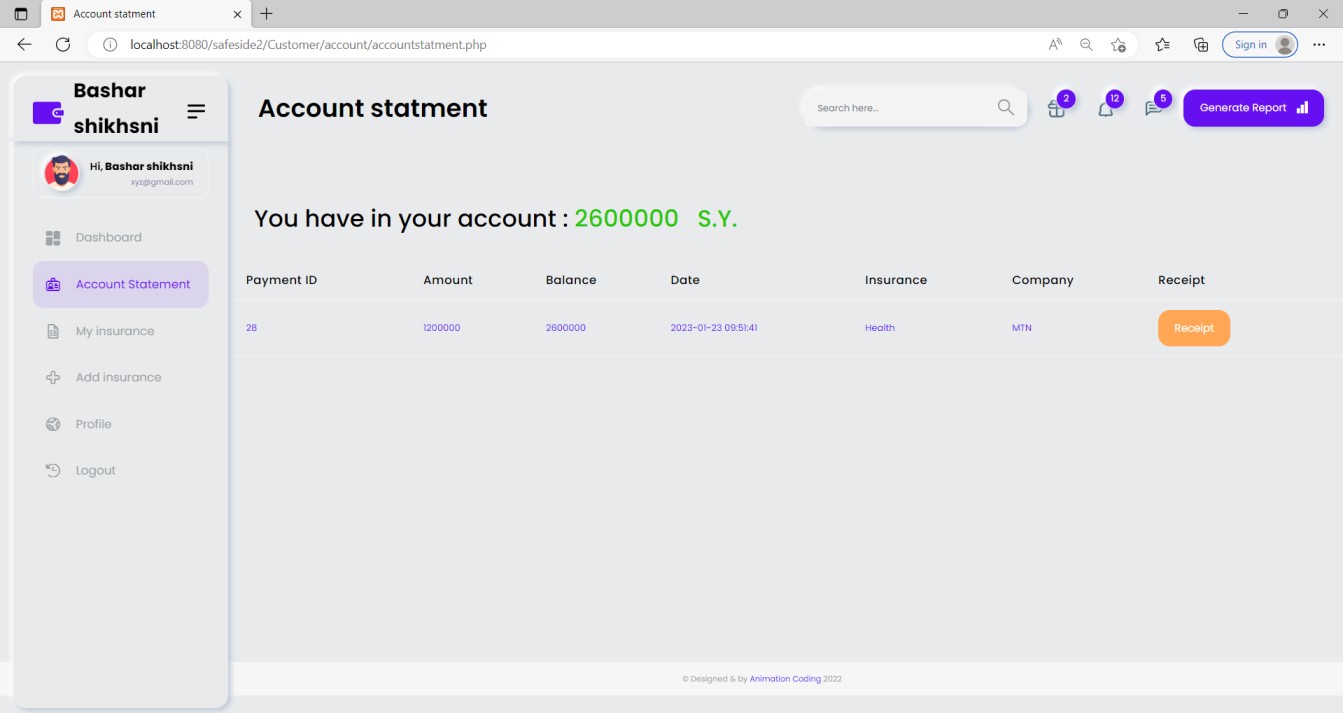The image size is (1343, 713).
Task: Open the gift box notifications icon
Action: point(1056,109)
